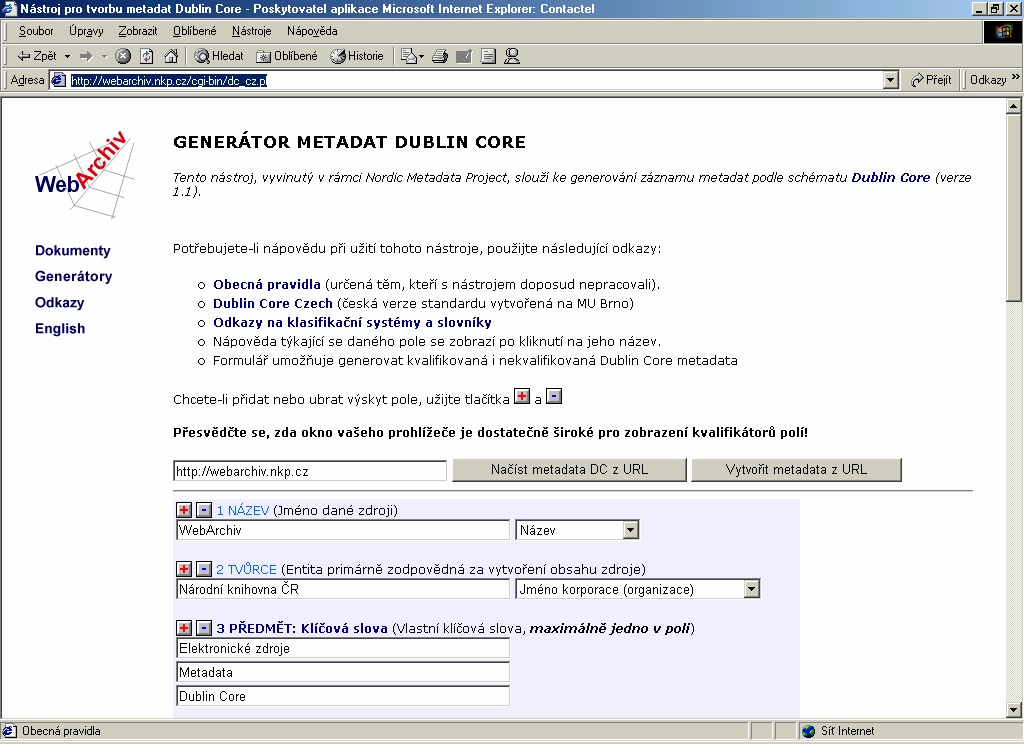Follow the Dublin Core link in intro text
This screenshot has width=1024, height=744.
pos(891,178)
